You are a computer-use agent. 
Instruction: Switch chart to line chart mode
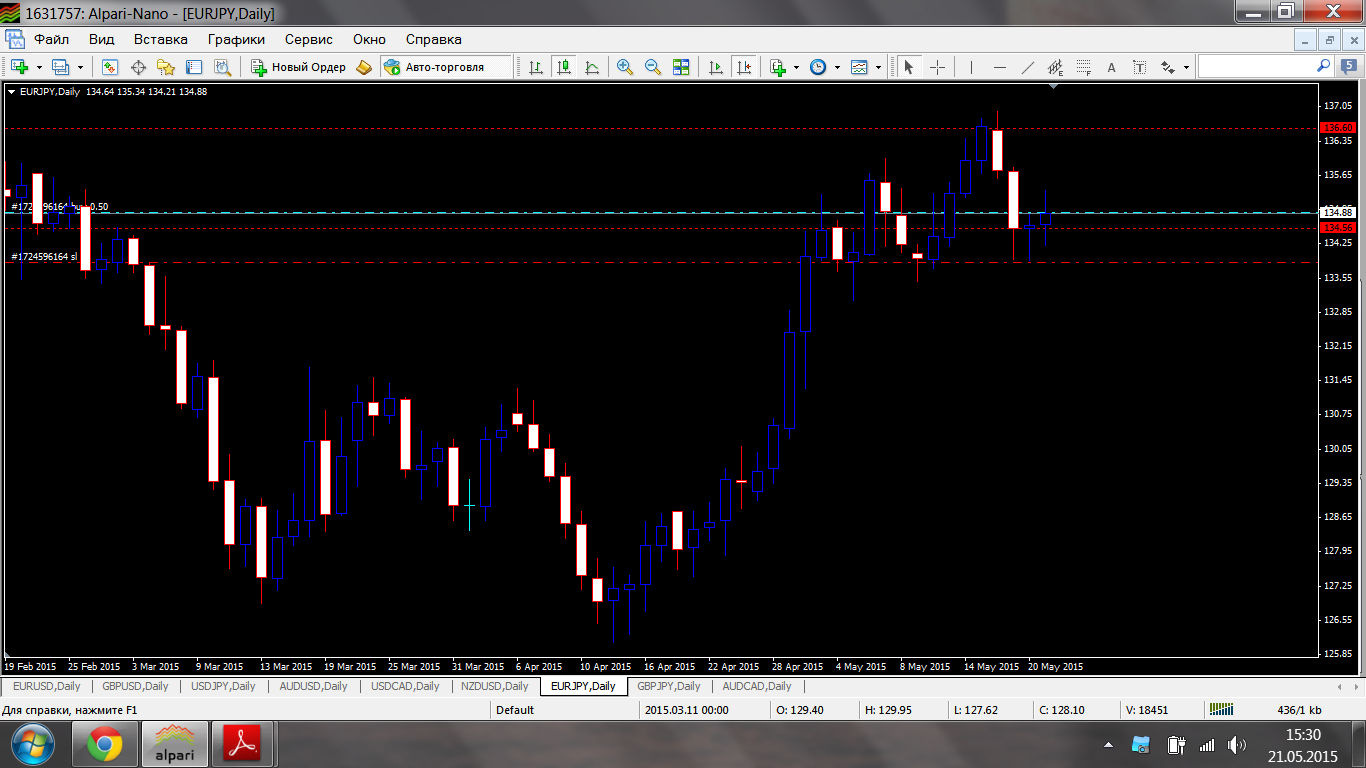(592, 67)
